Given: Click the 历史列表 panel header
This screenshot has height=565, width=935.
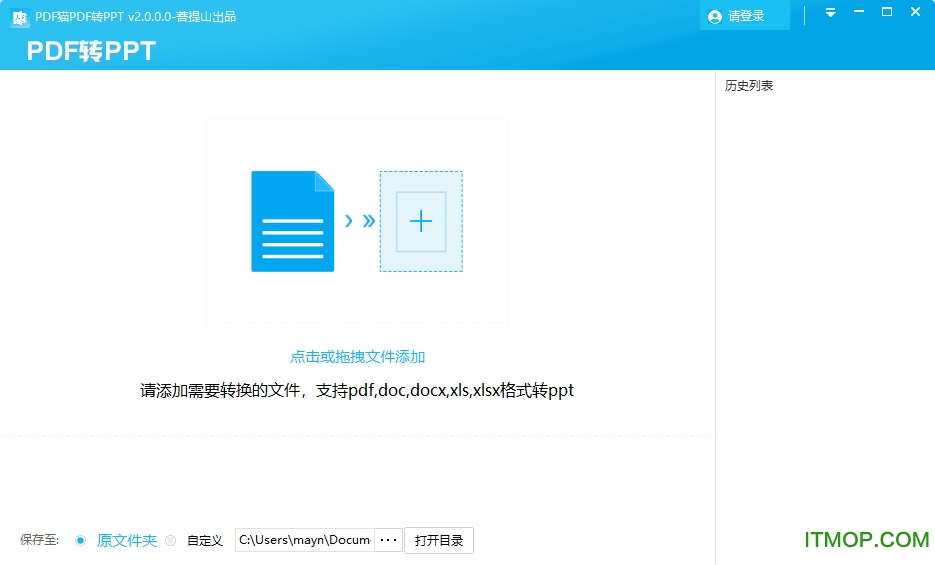Looking at the screenshot, I should [749, 86].
